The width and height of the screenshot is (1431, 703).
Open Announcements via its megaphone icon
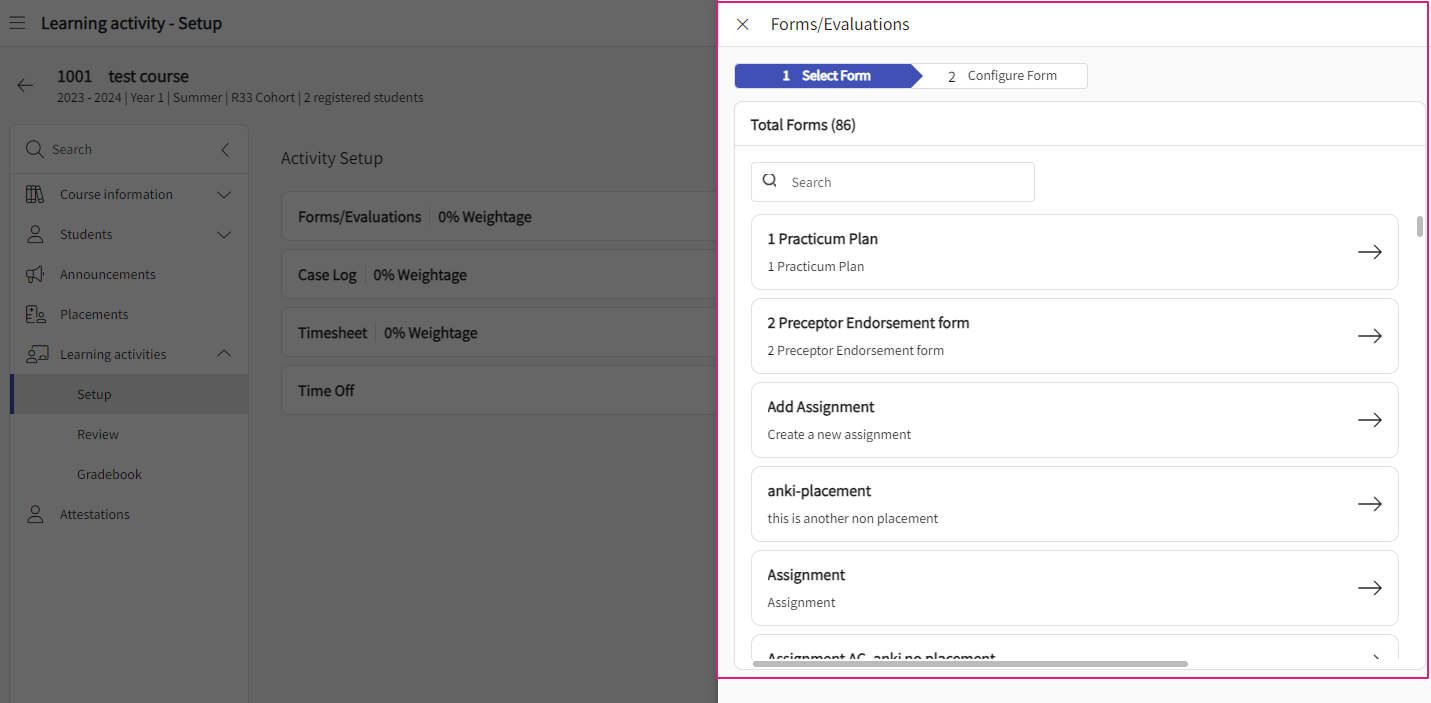pyautogui.click(x=34, y=273)
